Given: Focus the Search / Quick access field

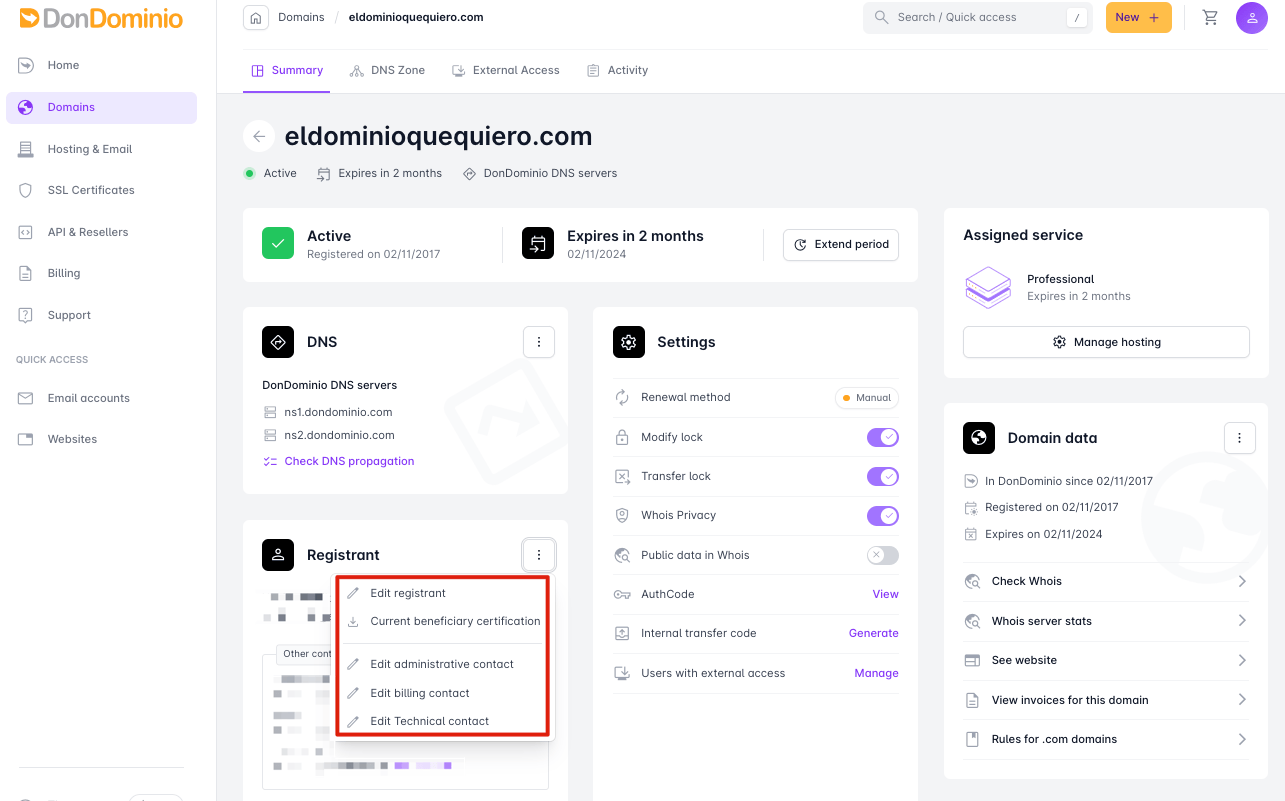Looking at the screenshot, I should pyautogui.click(x=977, y=17).
